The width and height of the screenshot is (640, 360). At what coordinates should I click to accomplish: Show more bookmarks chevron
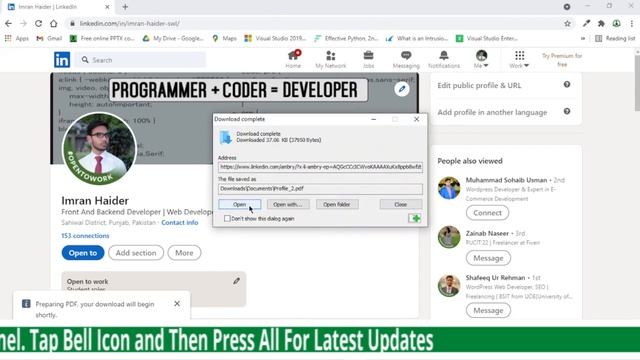click(583, 38)
